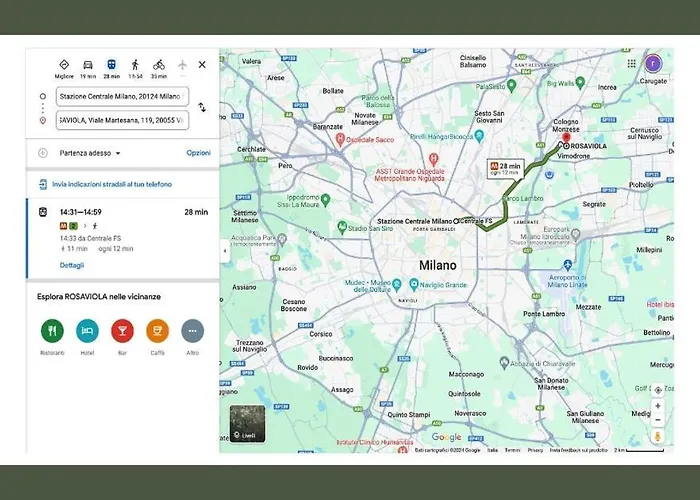Select the 14:31—14:59 transit route
The image size is (700, 500).
click(x=123, y=238)
